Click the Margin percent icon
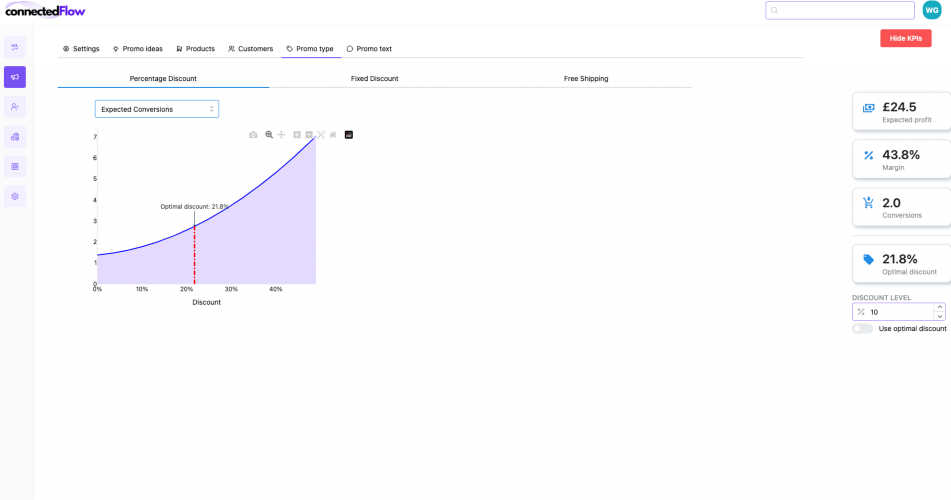This screenshot has height=500, width=951. pyautogui.click(x=869, y=155)
